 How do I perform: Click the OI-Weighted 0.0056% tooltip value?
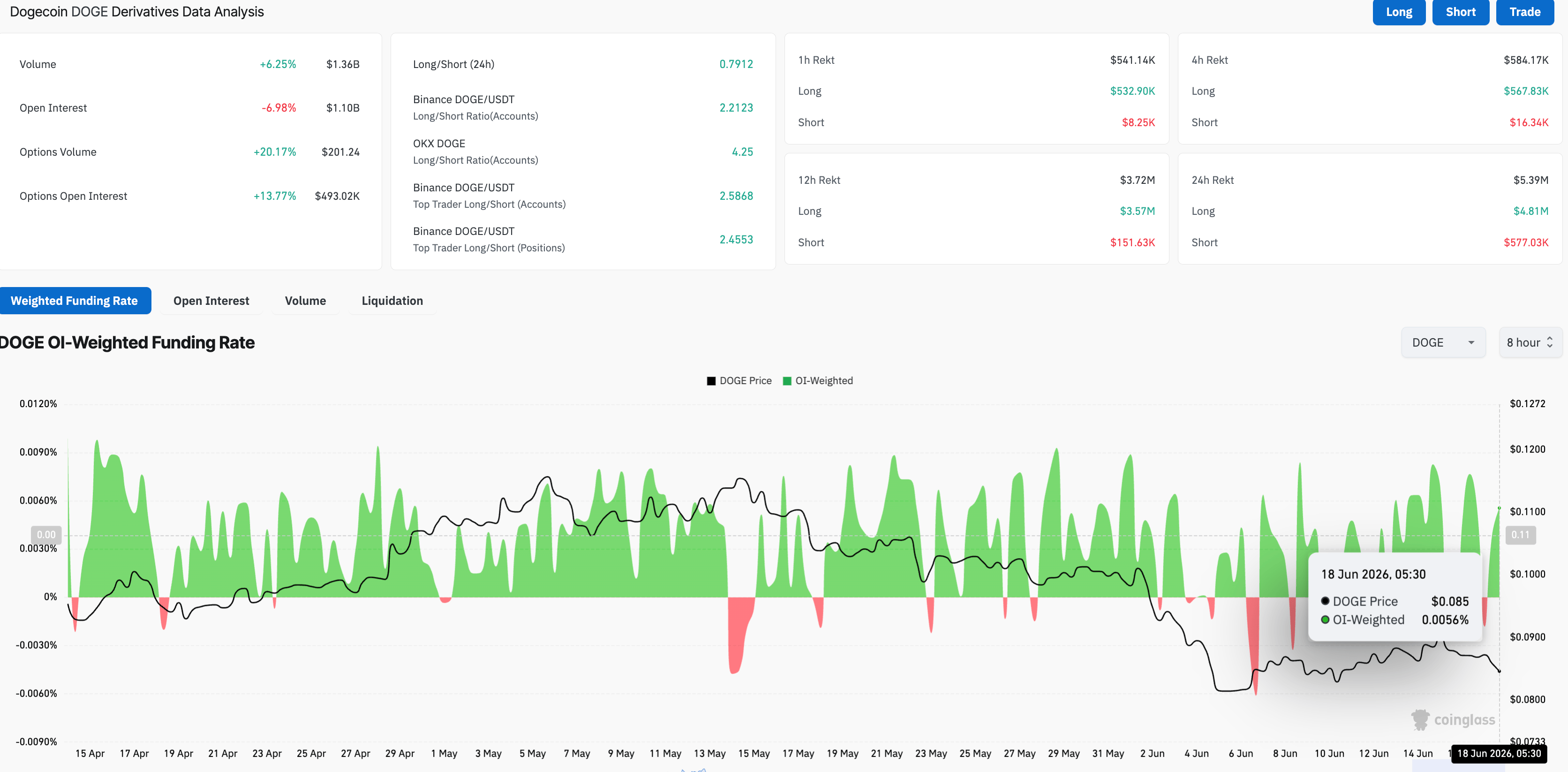1444,620
